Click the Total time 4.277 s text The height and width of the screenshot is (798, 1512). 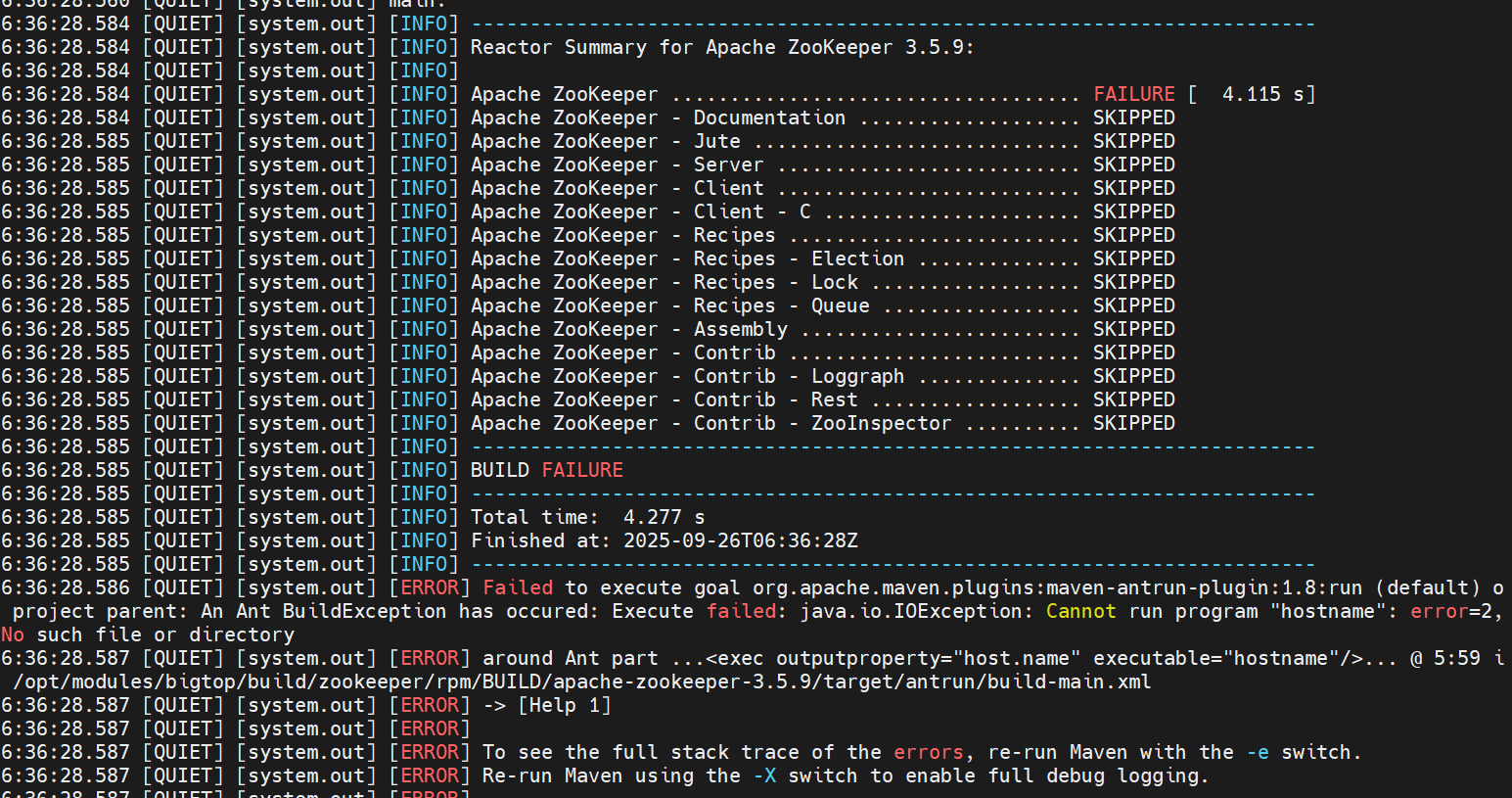(x=587, y=517)
